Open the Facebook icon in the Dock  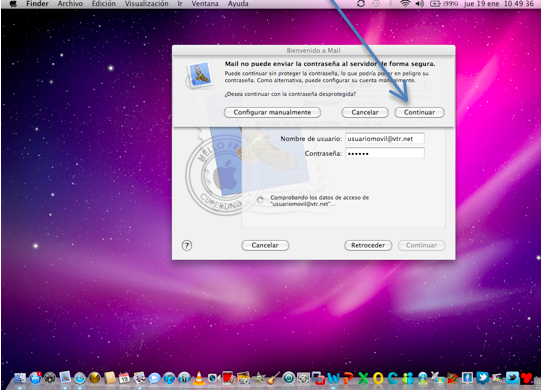click(467, 378)
